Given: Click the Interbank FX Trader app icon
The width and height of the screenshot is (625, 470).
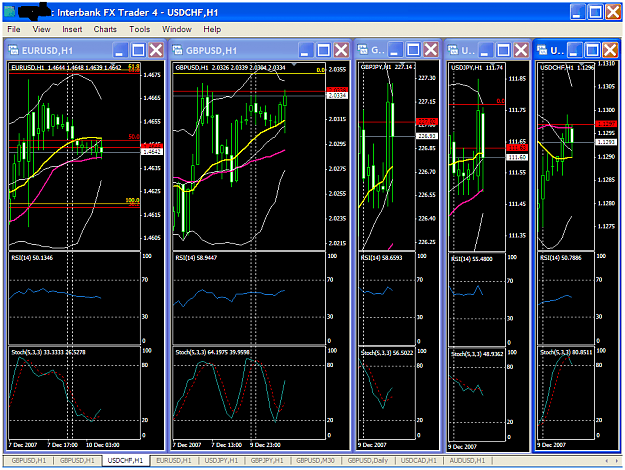Looking at the screenshot, I should 10,12.
